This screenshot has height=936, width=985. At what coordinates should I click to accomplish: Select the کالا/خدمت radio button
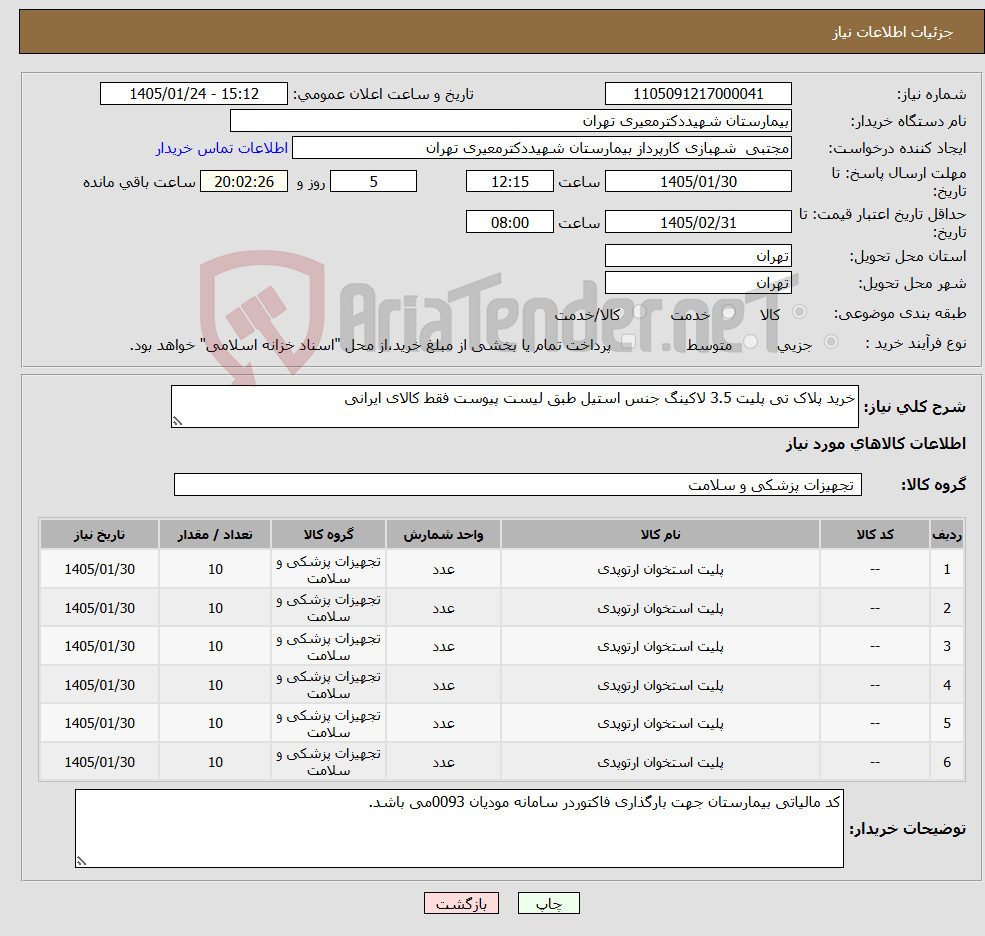639,312
